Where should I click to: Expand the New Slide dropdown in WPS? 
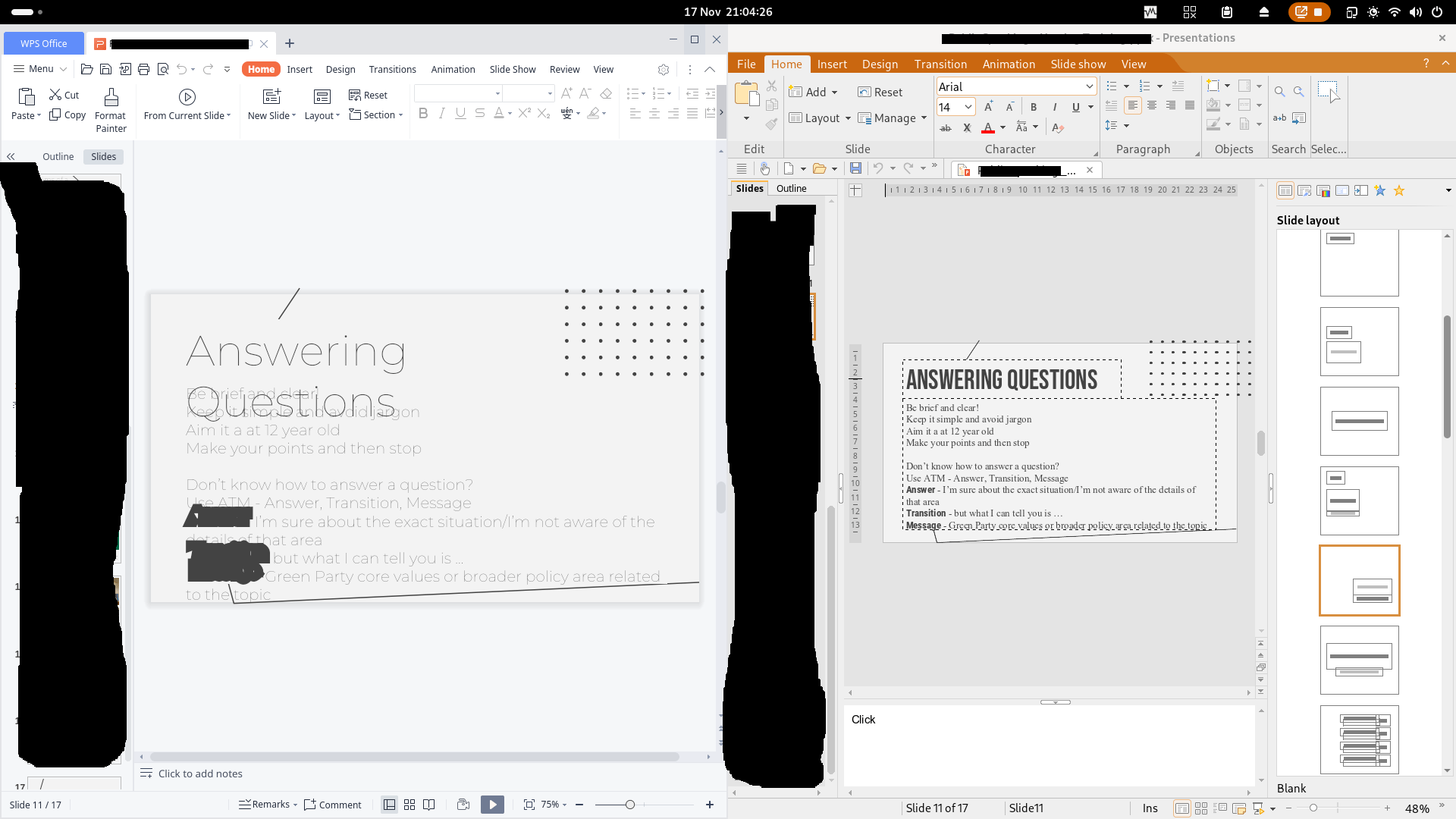[294, 116]
